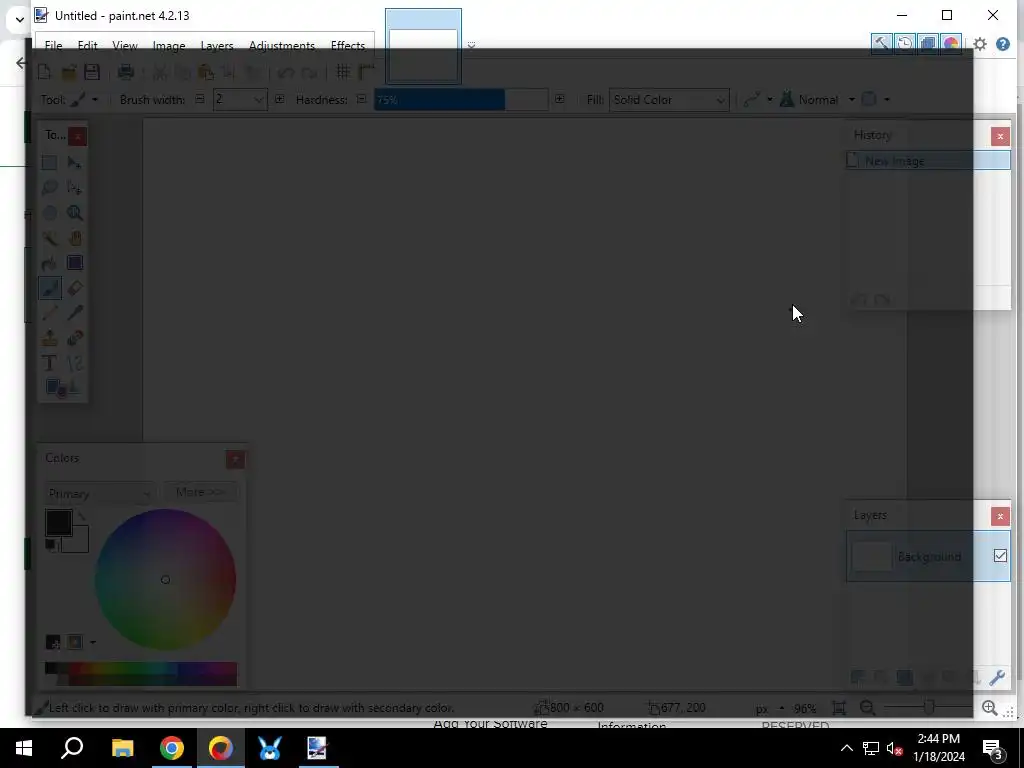Open the Image menu
The height and width of the screenshot is (768, 1024).
169,46
